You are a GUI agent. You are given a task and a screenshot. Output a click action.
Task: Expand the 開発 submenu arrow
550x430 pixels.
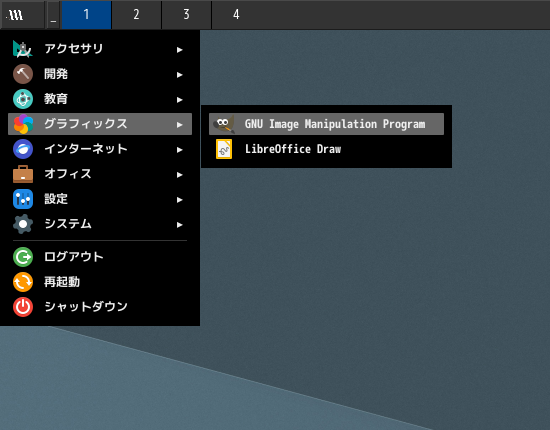[x=180, y=75]
